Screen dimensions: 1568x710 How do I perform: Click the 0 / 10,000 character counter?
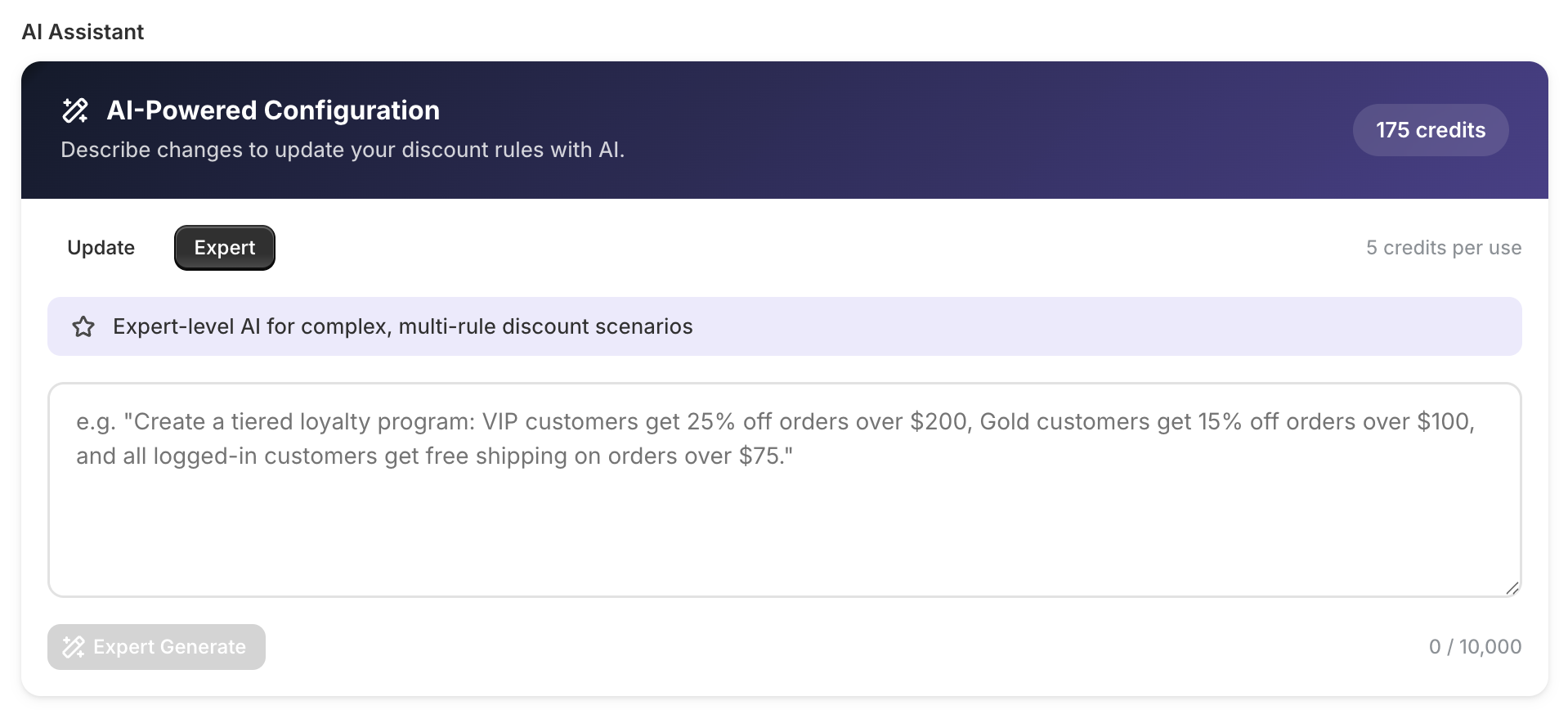point(1474,647)
